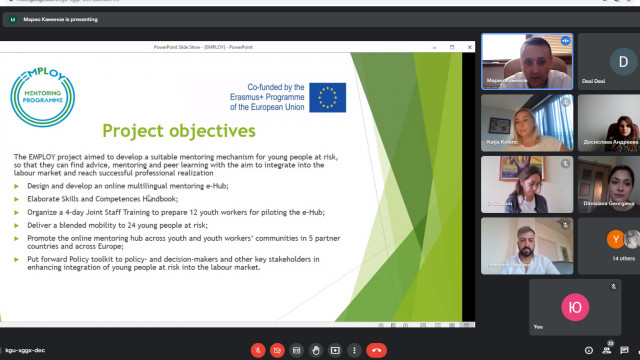Image resolution: width=640 pixels, height=360 pixels.
Task: Click the EMPLOY Mentoring Programme logo
Action: tap(42, 97)
